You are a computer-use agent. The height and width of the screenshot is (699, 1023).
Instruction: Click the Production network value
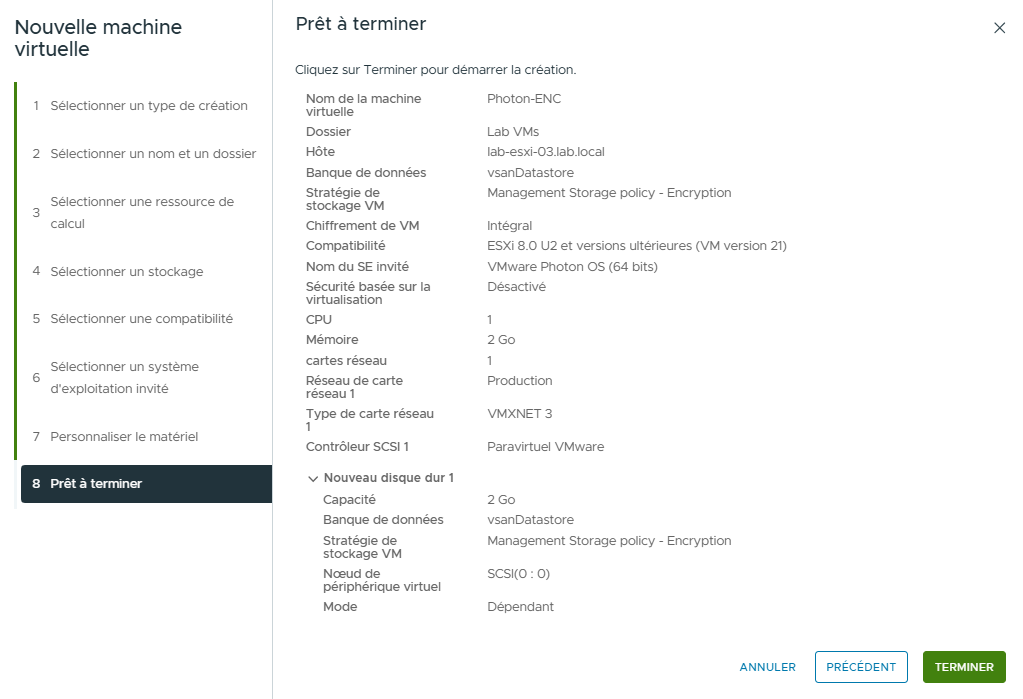pyautogui.click(x=519, y=381)
